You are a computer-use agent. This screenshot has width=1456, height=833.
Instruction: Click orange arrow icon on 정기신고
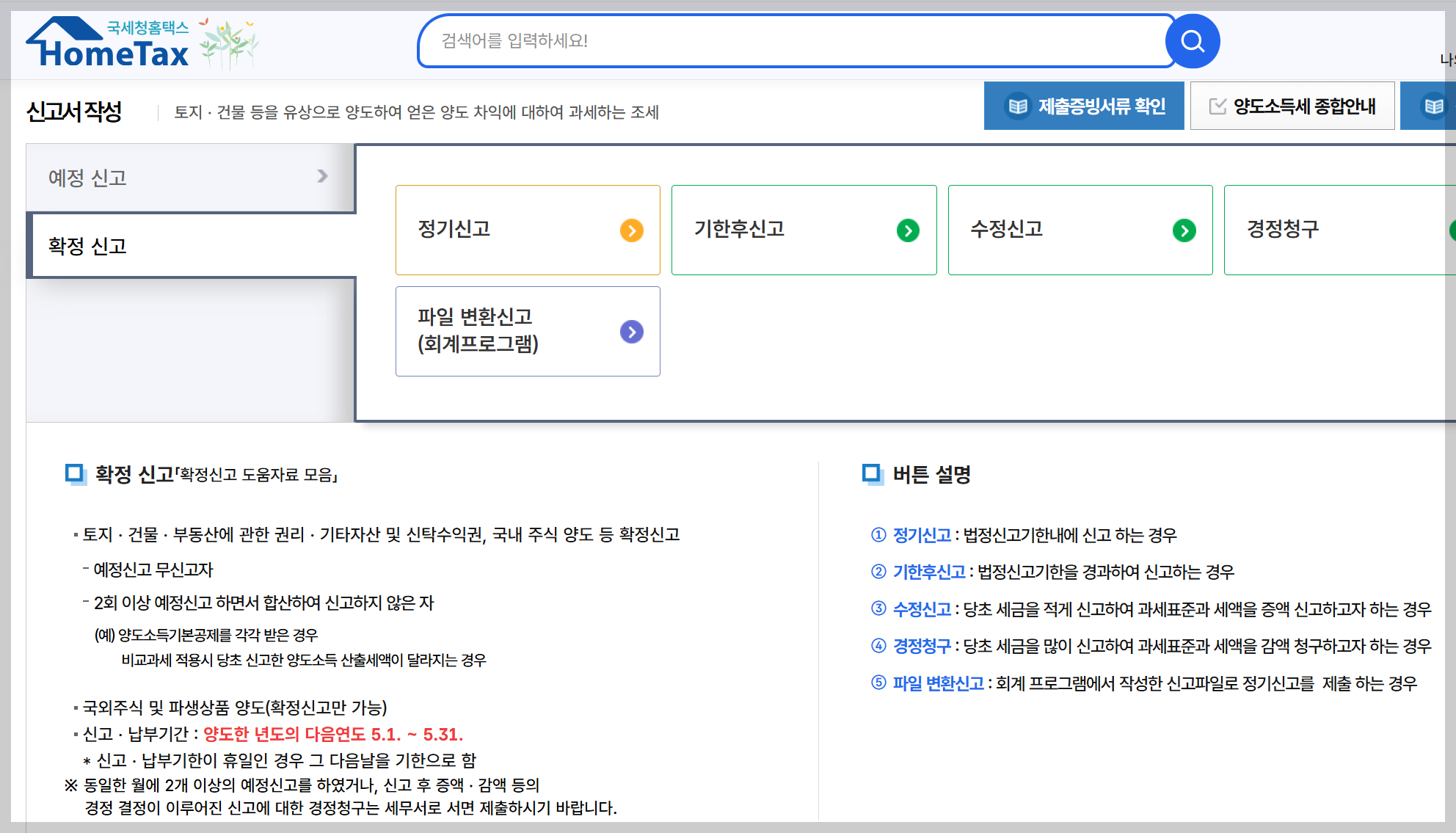(631, 230)
